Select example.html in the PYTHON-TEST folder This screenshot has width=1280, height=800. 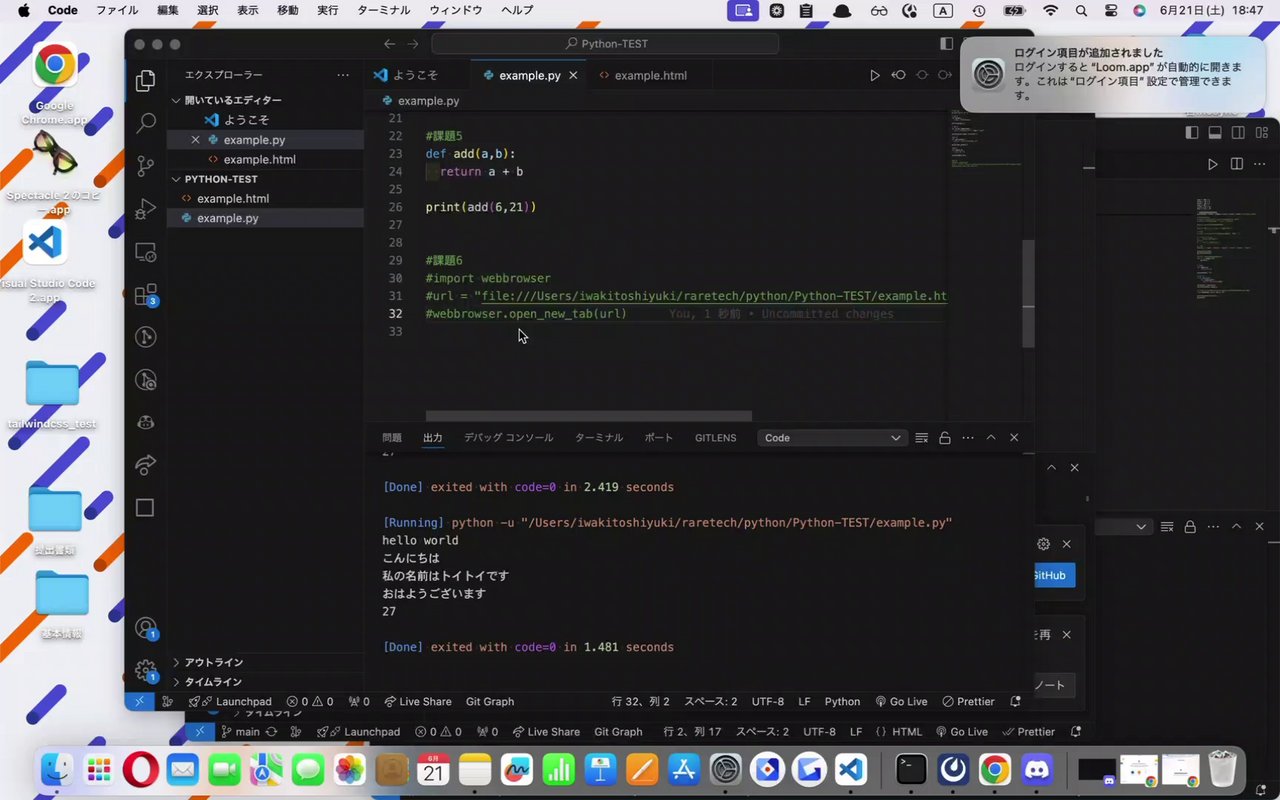click(265, 198)
